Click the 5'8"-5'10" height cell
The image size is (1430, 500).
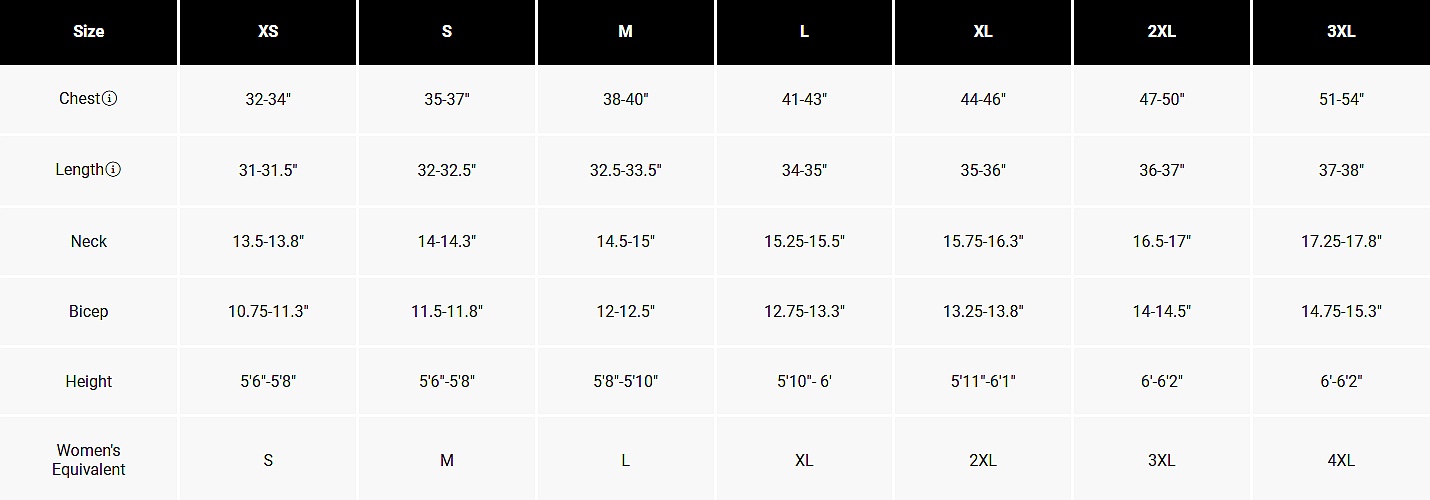(625, 381)
